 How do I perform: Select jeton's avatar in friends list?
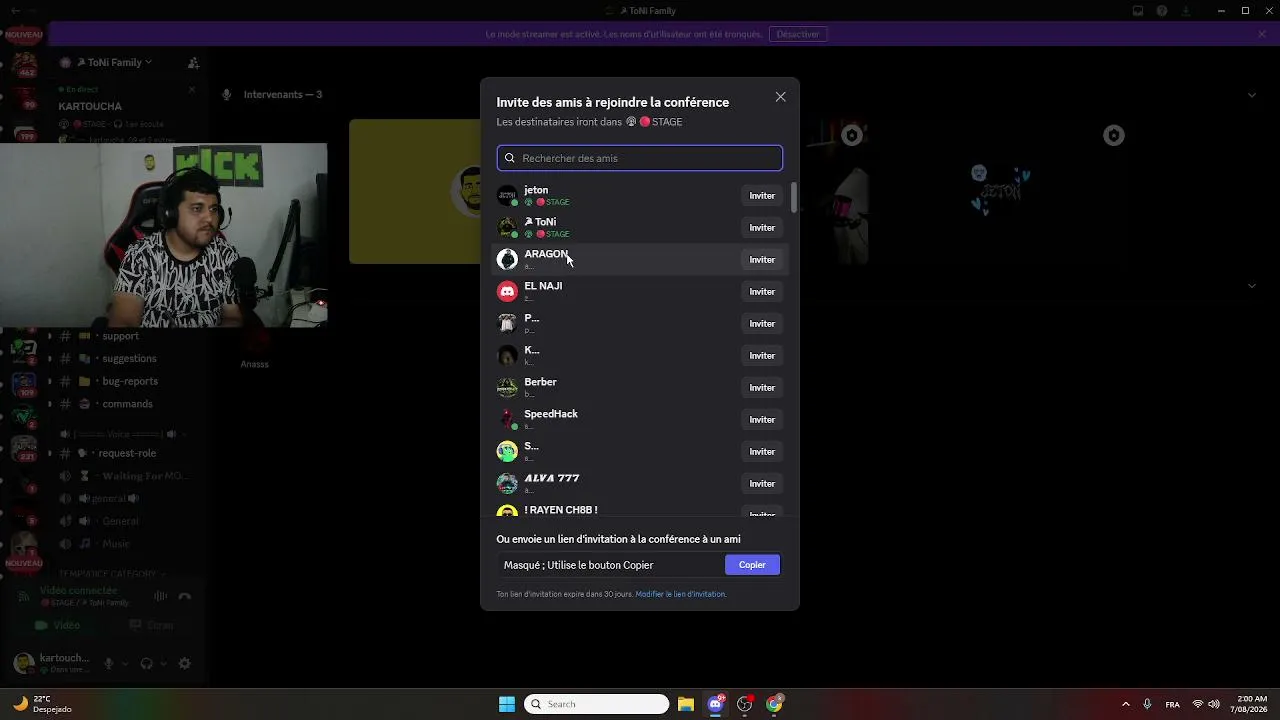[x=507, y=195]
